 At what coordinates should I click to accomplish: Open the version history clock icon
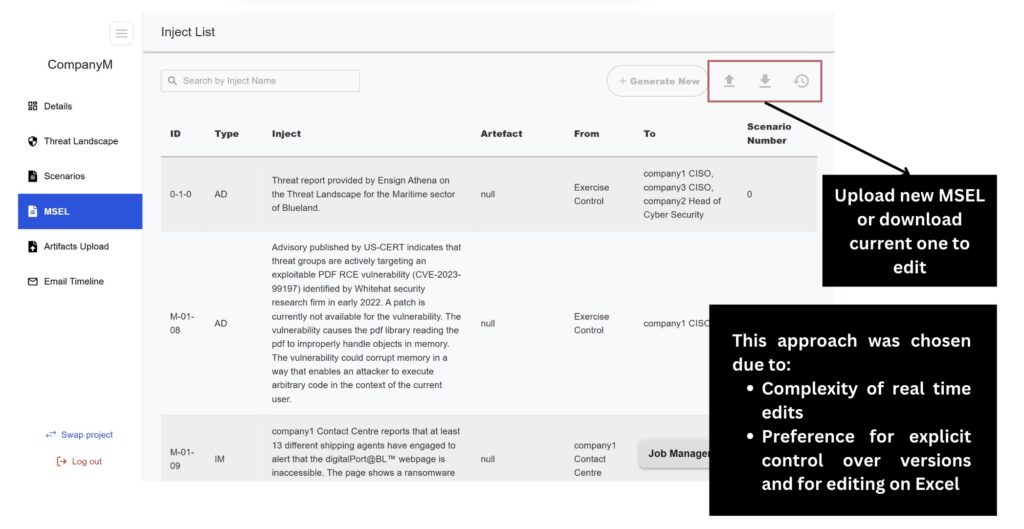pos(801,81)
